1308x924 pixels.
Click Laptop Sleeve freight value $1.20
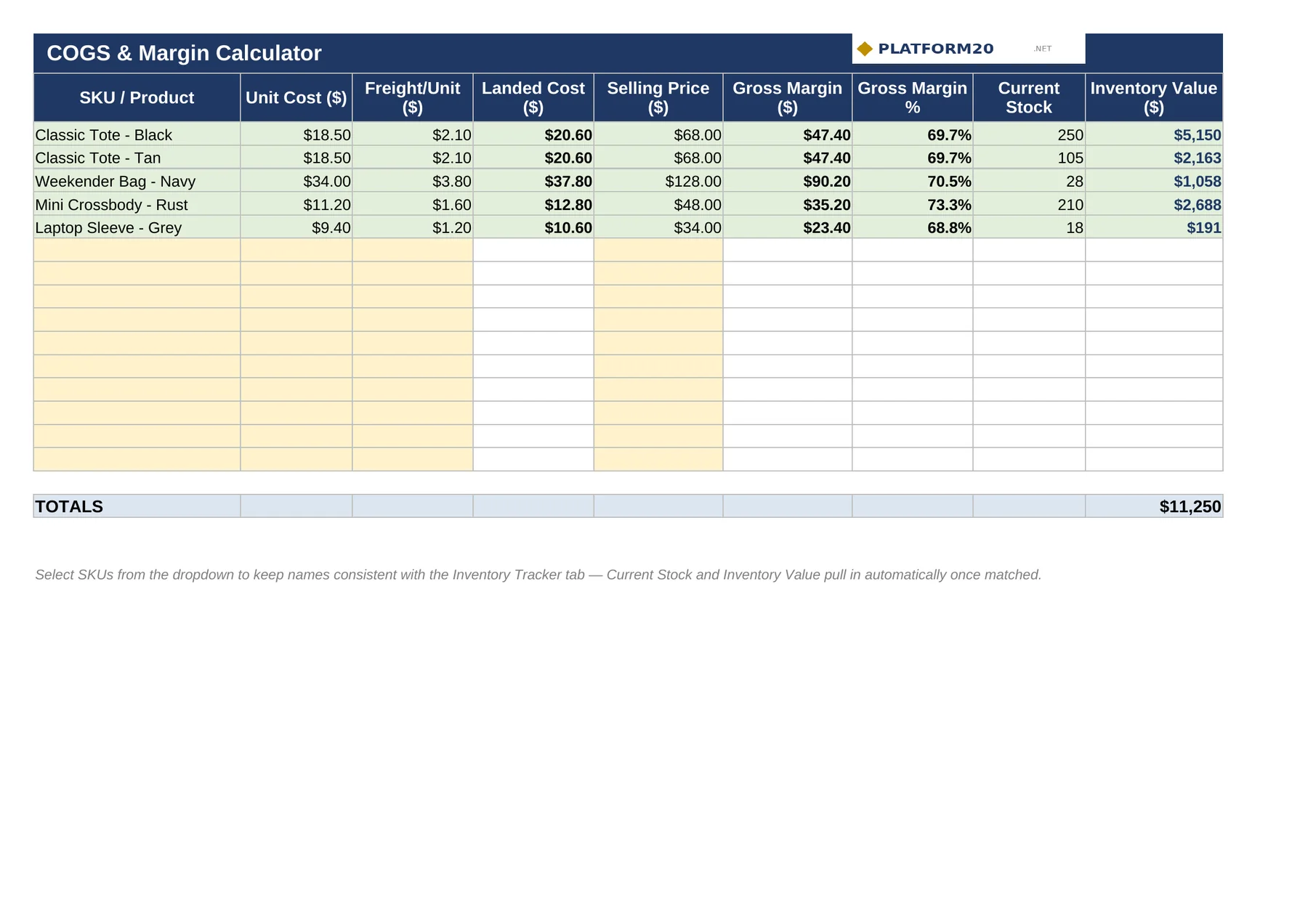[413, 227]
